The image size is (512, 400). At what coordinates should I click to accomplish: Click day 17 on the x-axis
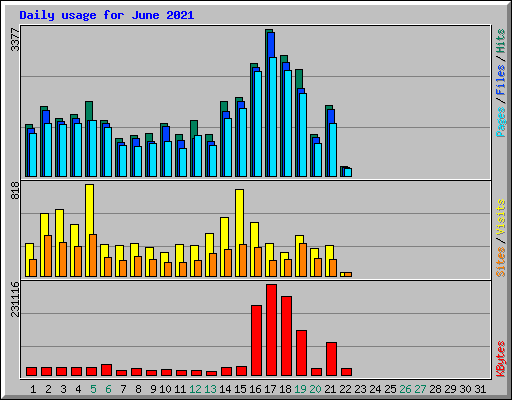tap(270, 389)
